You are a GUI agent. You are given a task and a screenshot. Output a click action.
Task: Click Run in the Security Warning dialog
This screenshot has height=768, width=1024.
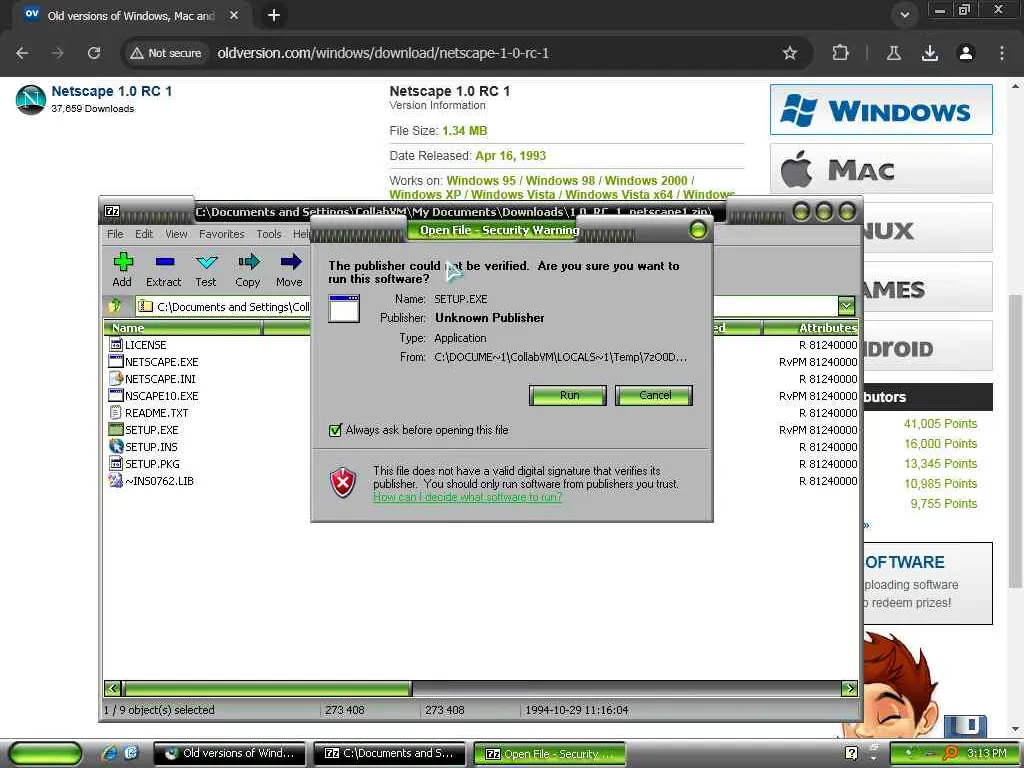pos(568,395)
